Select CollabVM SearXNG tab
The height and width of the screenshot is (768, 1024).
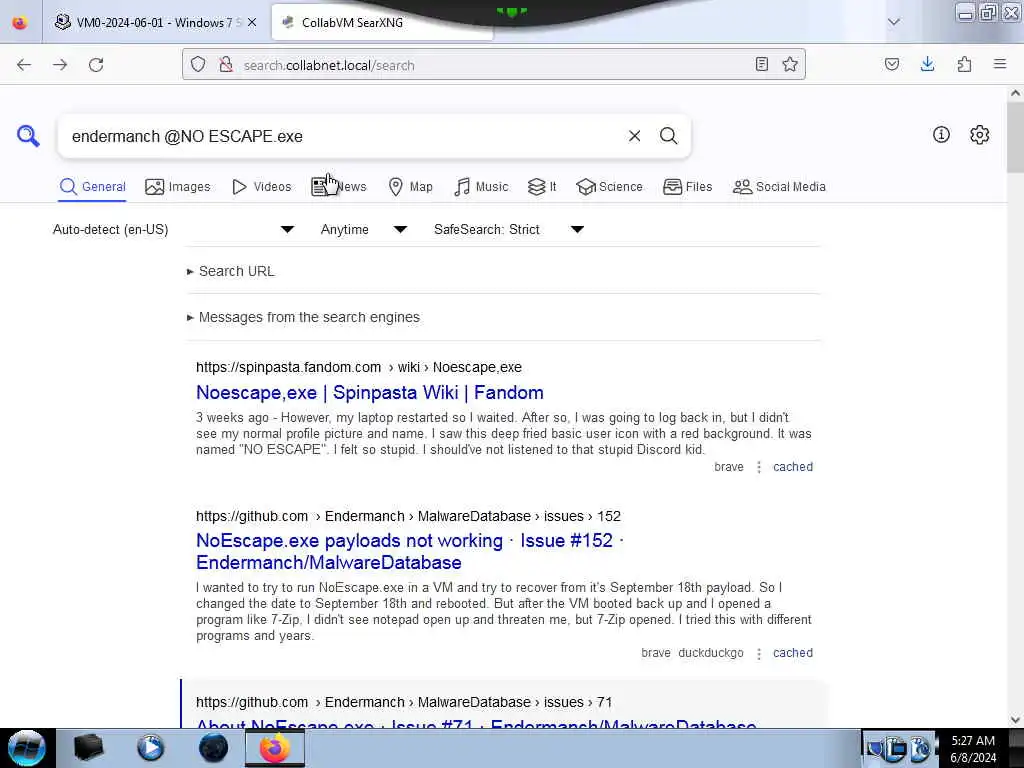pos(382,22)
